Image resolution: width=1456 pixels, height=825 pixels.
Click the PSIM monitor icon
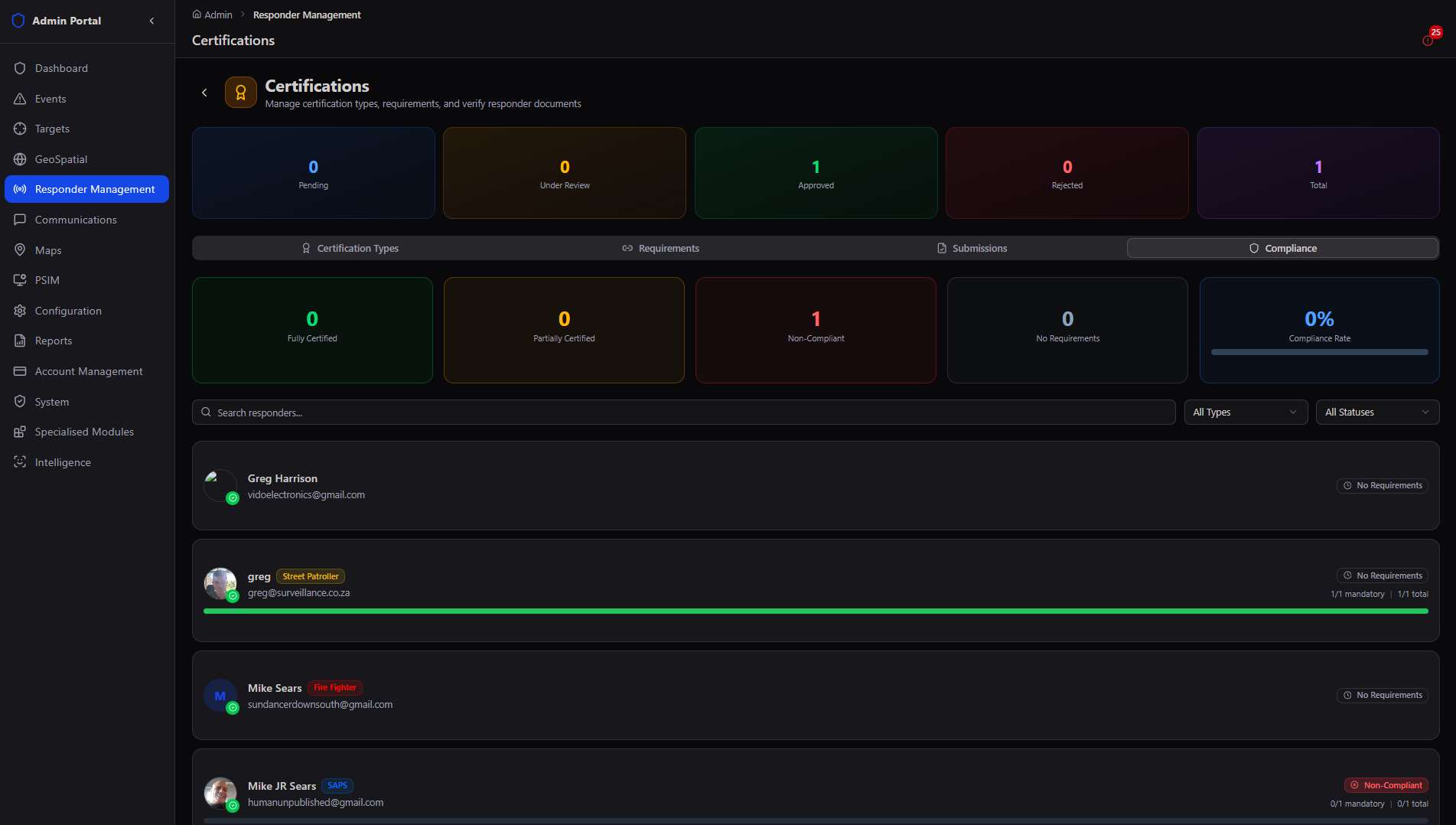click(20, 280)
